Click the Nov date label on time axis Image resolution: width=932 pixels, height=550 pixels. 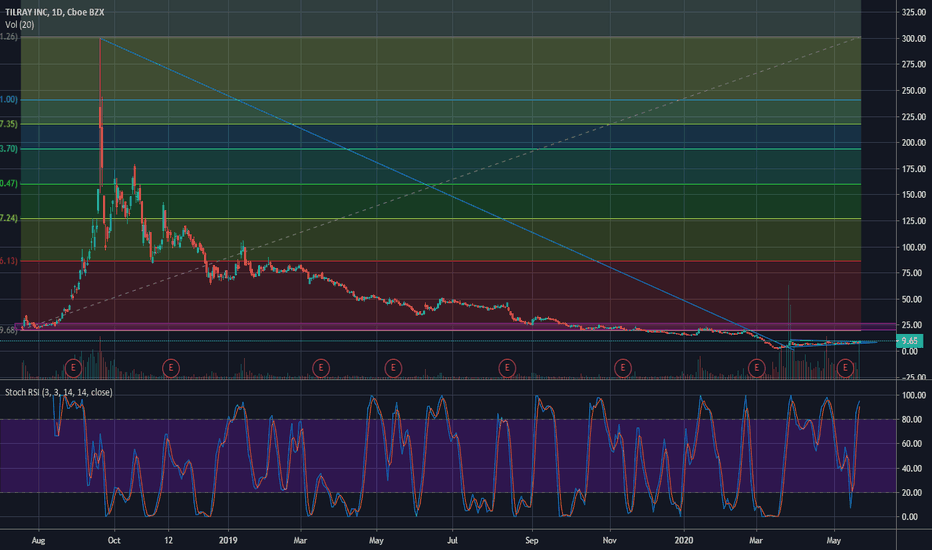(610, 540)
